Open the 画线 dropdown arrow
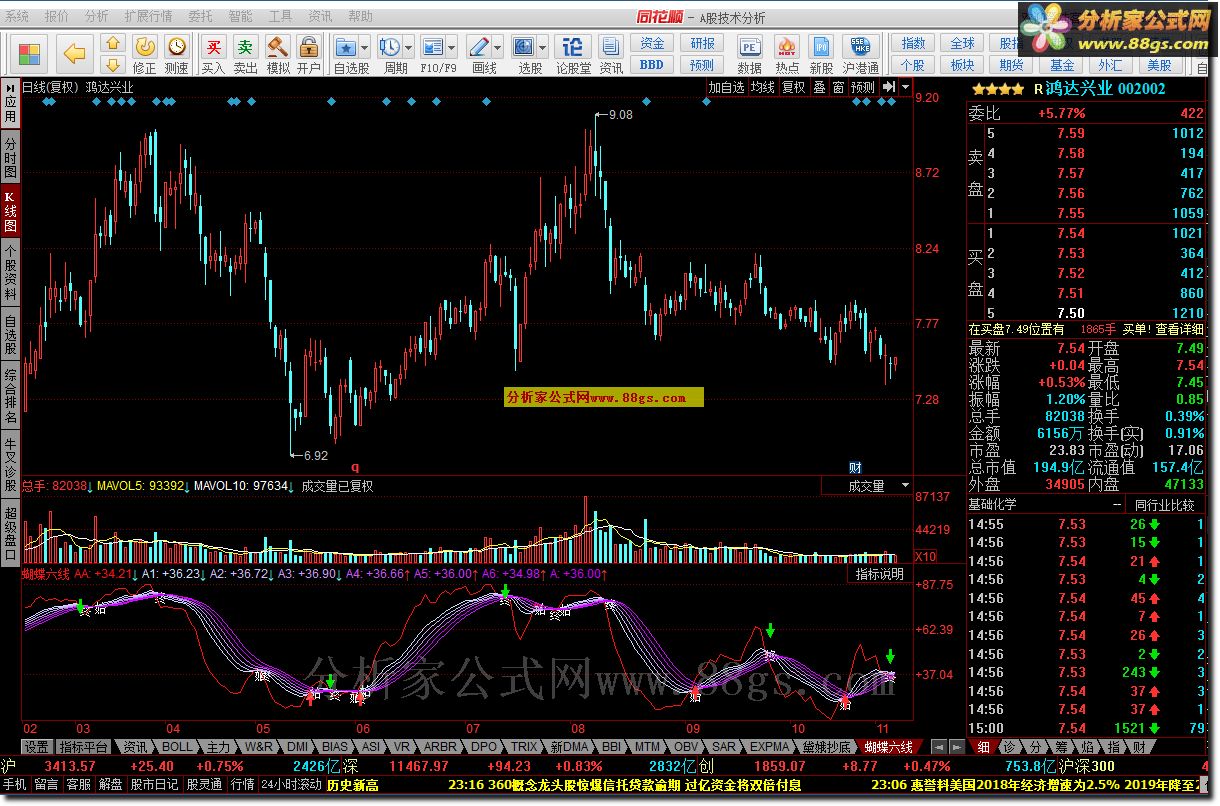The image size is (1220, 806). (499, 47)
